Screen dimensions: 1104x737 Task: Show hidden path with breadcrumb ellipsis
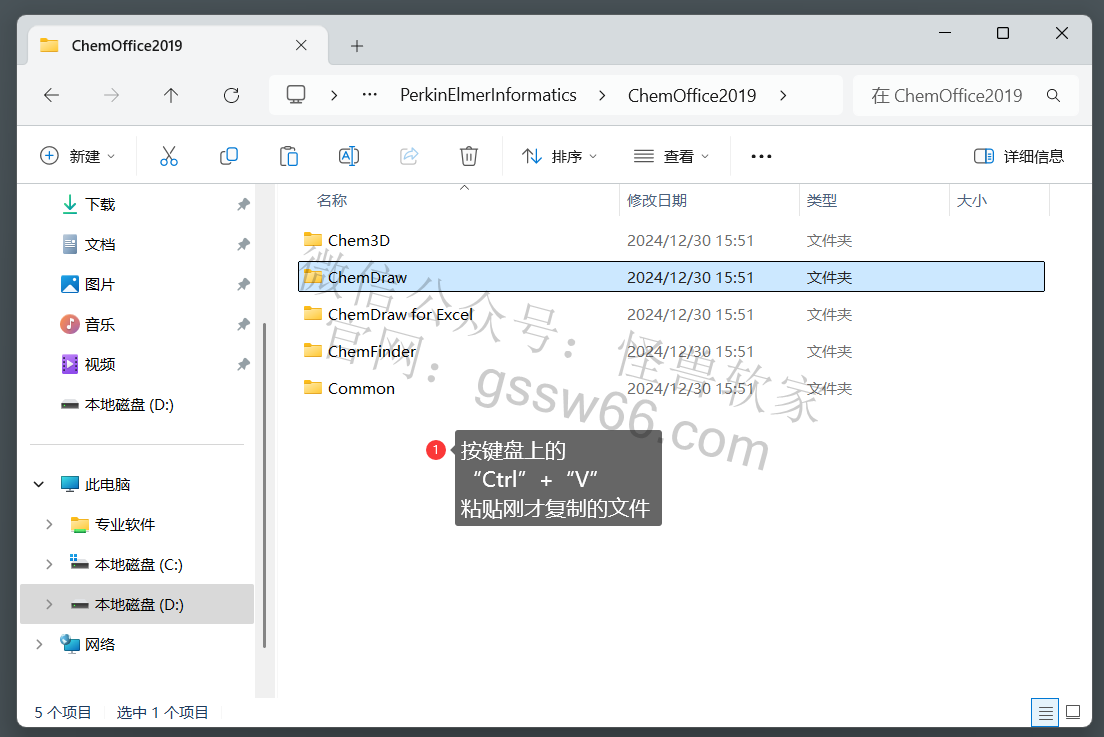tap(370, 95)
